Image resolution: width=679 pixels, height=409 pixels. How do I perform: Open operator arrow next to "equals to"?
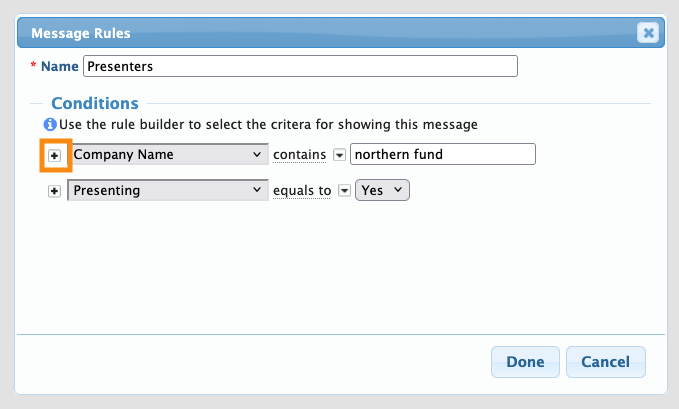344,190
